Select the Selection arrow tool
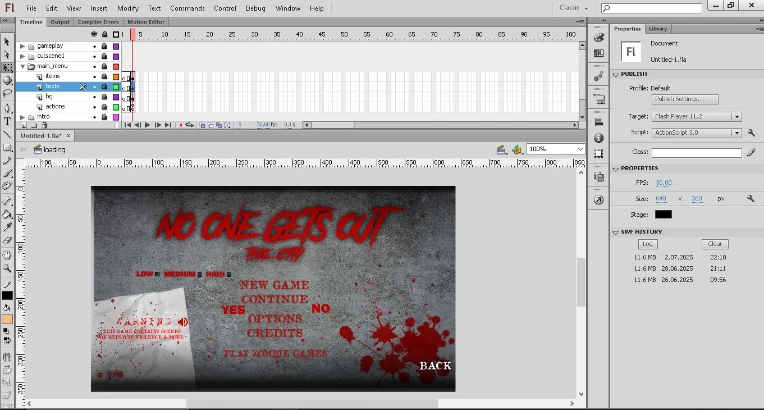The image size is (764, 410). click(7, 42)
